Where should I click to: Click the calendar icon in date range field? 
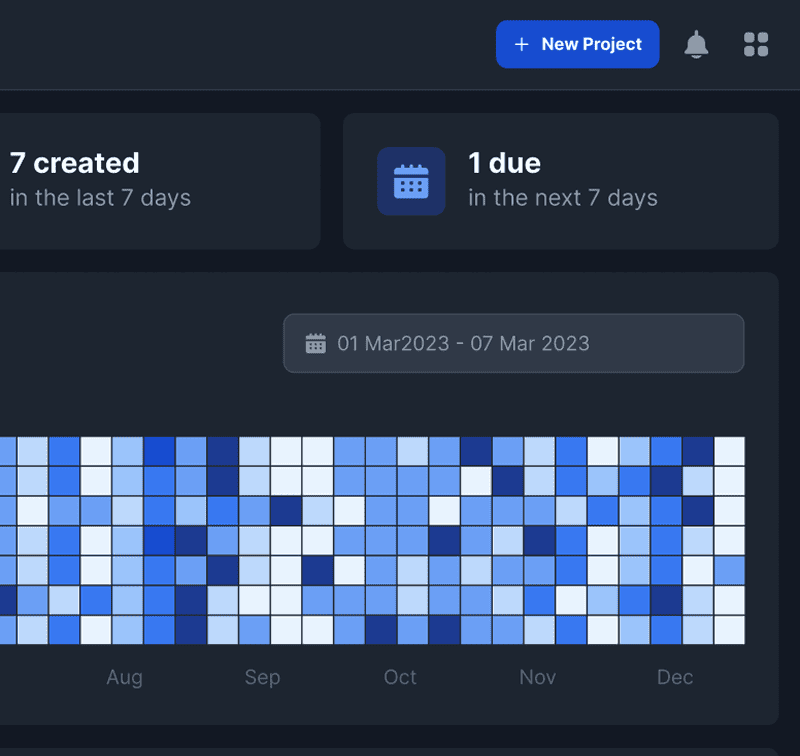click(x=315, y=343)
